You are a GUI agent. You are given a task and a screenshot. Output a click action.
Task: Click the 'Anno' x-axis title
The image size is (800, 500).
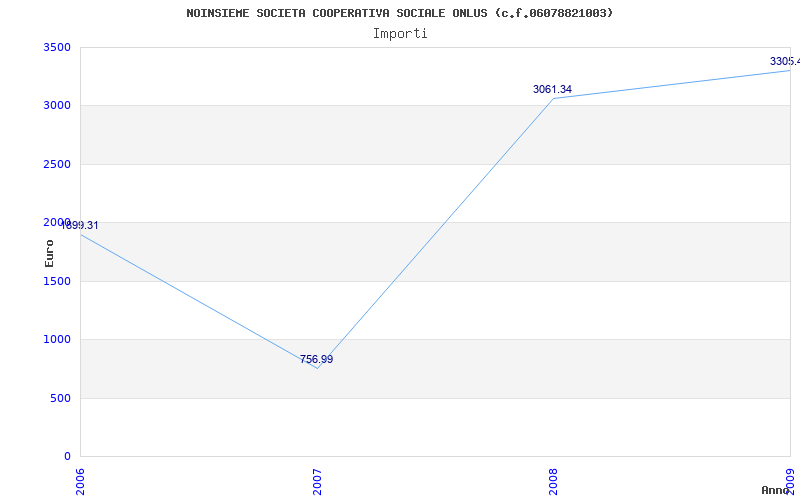coord(775,490)
